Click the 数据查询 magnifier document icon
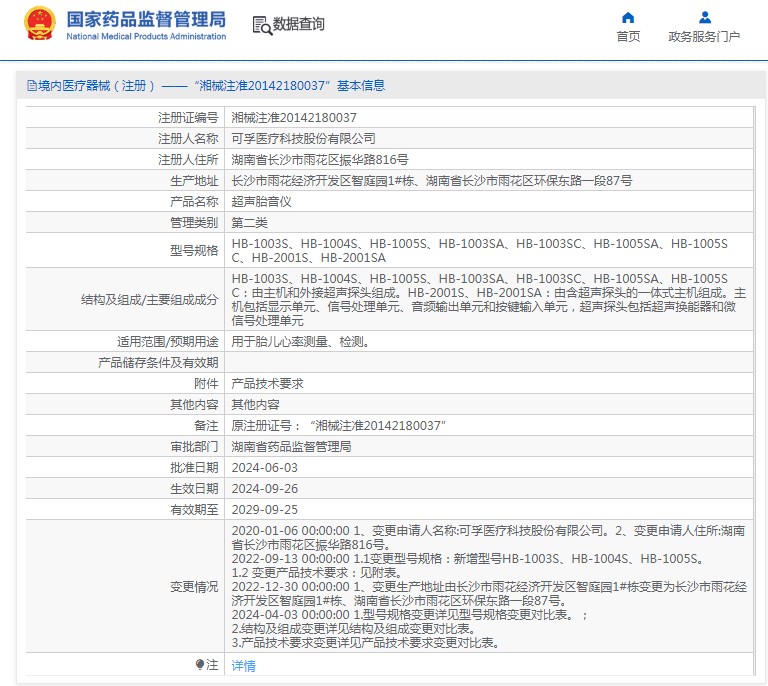Screen dimensions: 768x686 click(261, 25)
